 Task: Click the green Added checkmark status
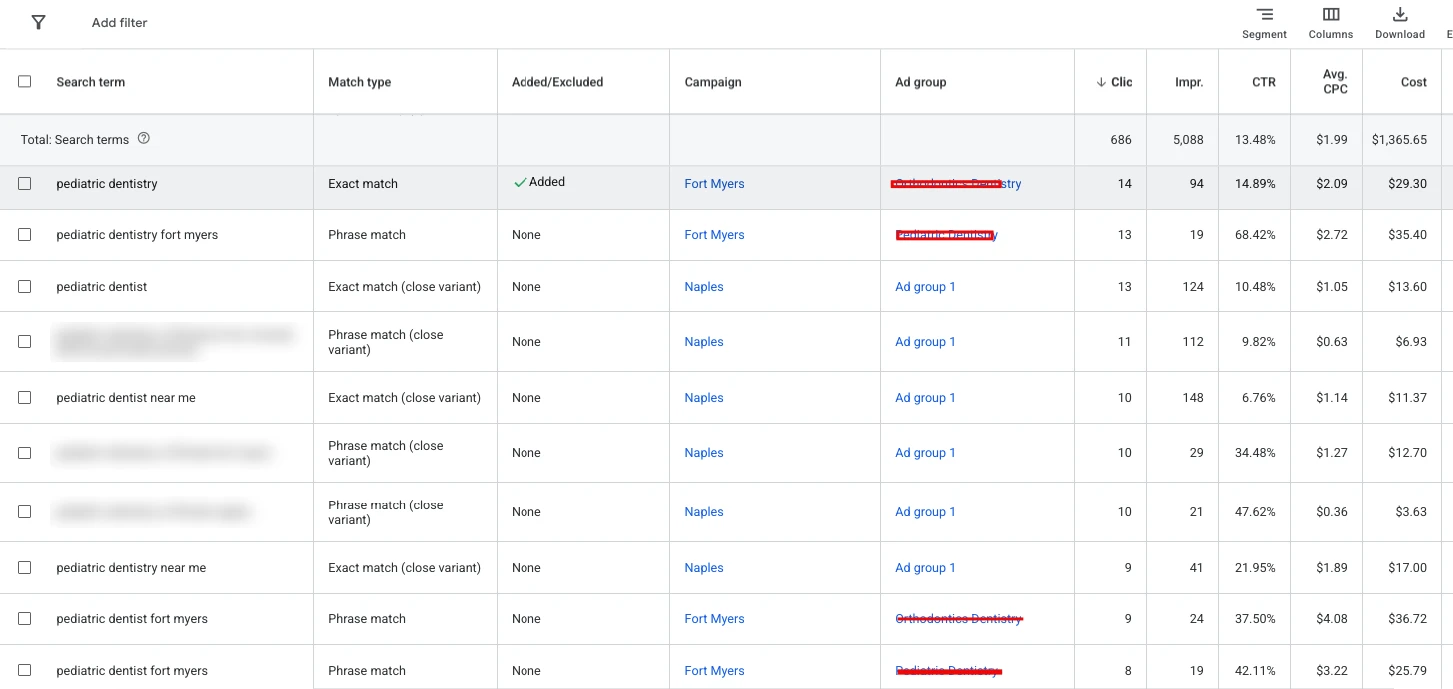(539, 182)
